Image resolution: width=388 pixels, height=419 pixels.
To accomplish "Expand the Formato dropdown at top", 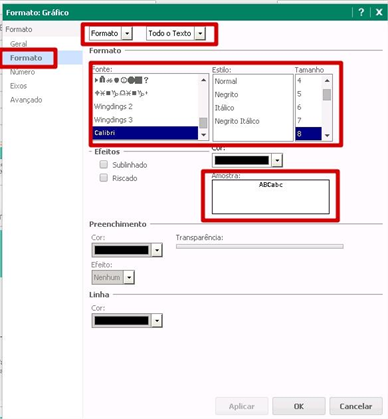I will tap(127, 33).
